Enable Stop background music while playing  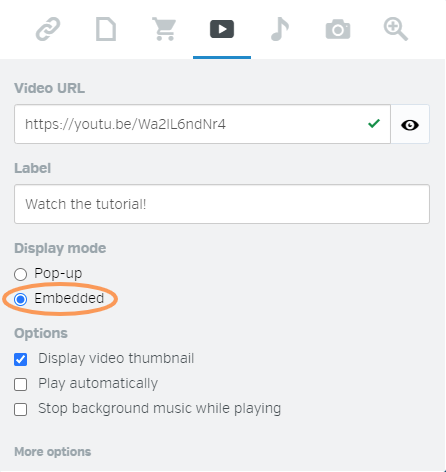pos(20,409)
